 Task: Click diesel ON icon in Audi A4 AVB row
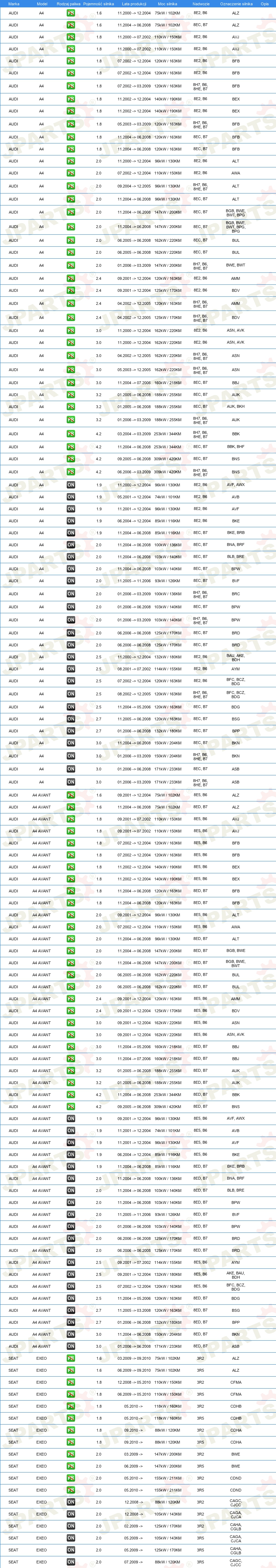(x=71, y=497)
